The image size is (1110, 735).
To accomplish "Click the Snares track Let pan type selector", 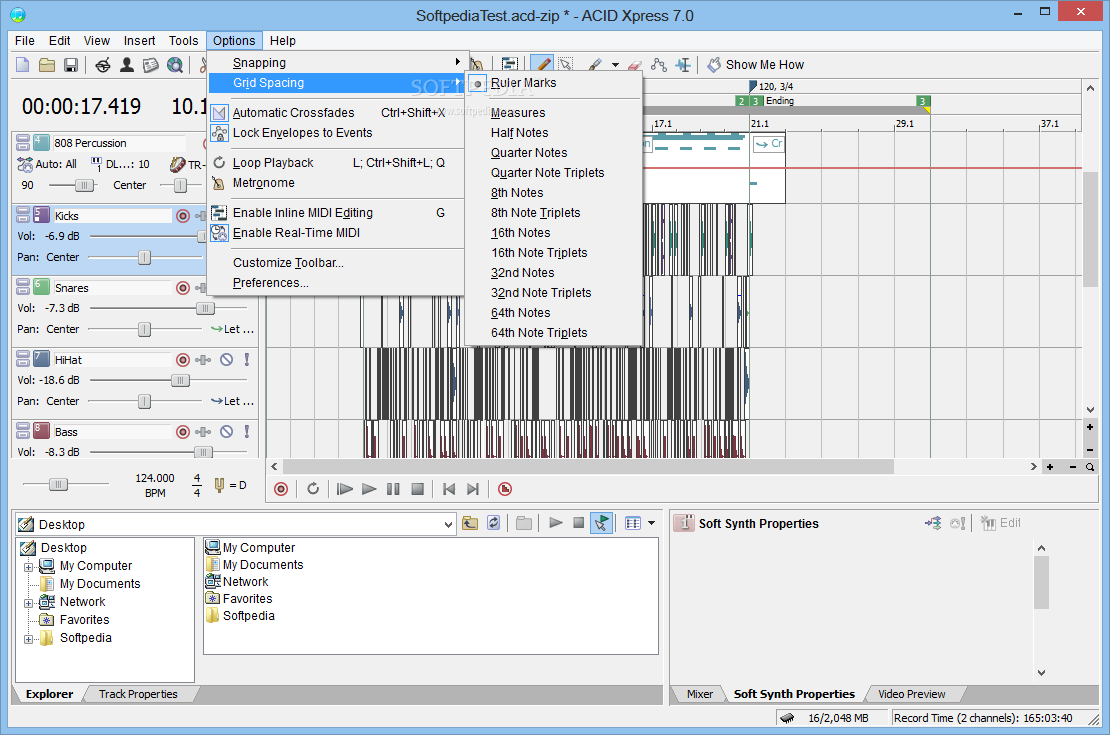I will [232, 329].
